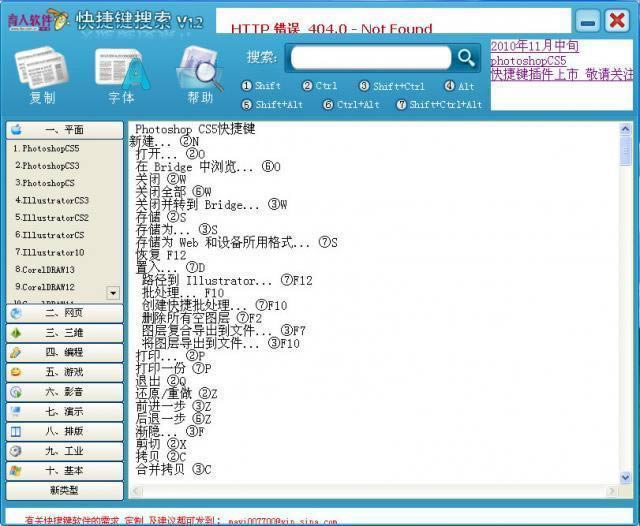Screen dimensions: 640x526
Task: Expand the 四、编程 category
Action: coord(64,352)
